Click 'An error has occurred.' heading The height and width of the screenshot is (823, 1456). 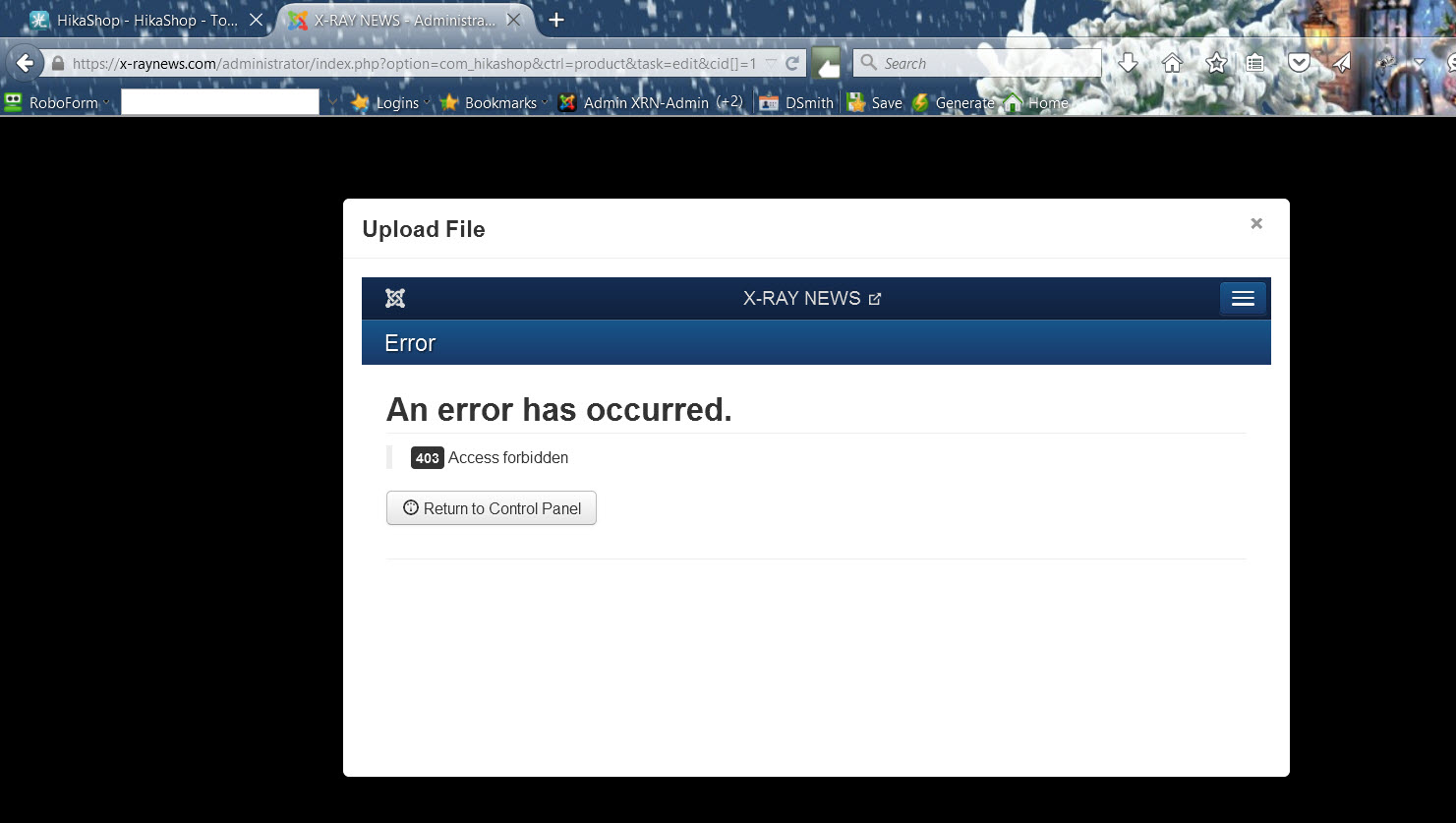point(559,409)
